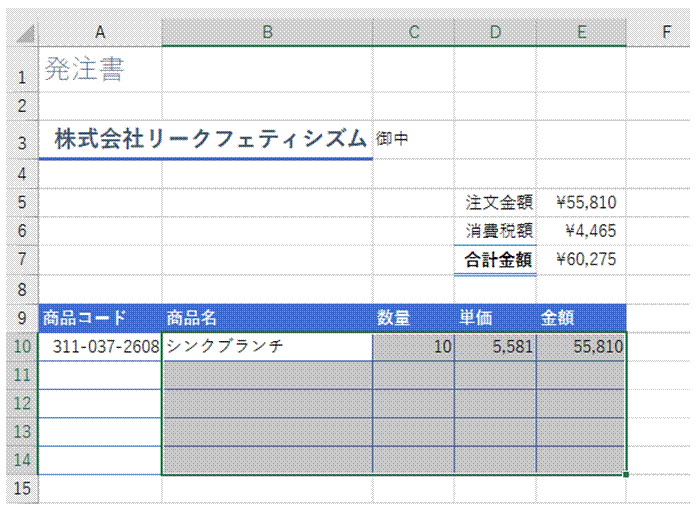
Task: Click the 商品名 table header
Action: tap(267, 318)
